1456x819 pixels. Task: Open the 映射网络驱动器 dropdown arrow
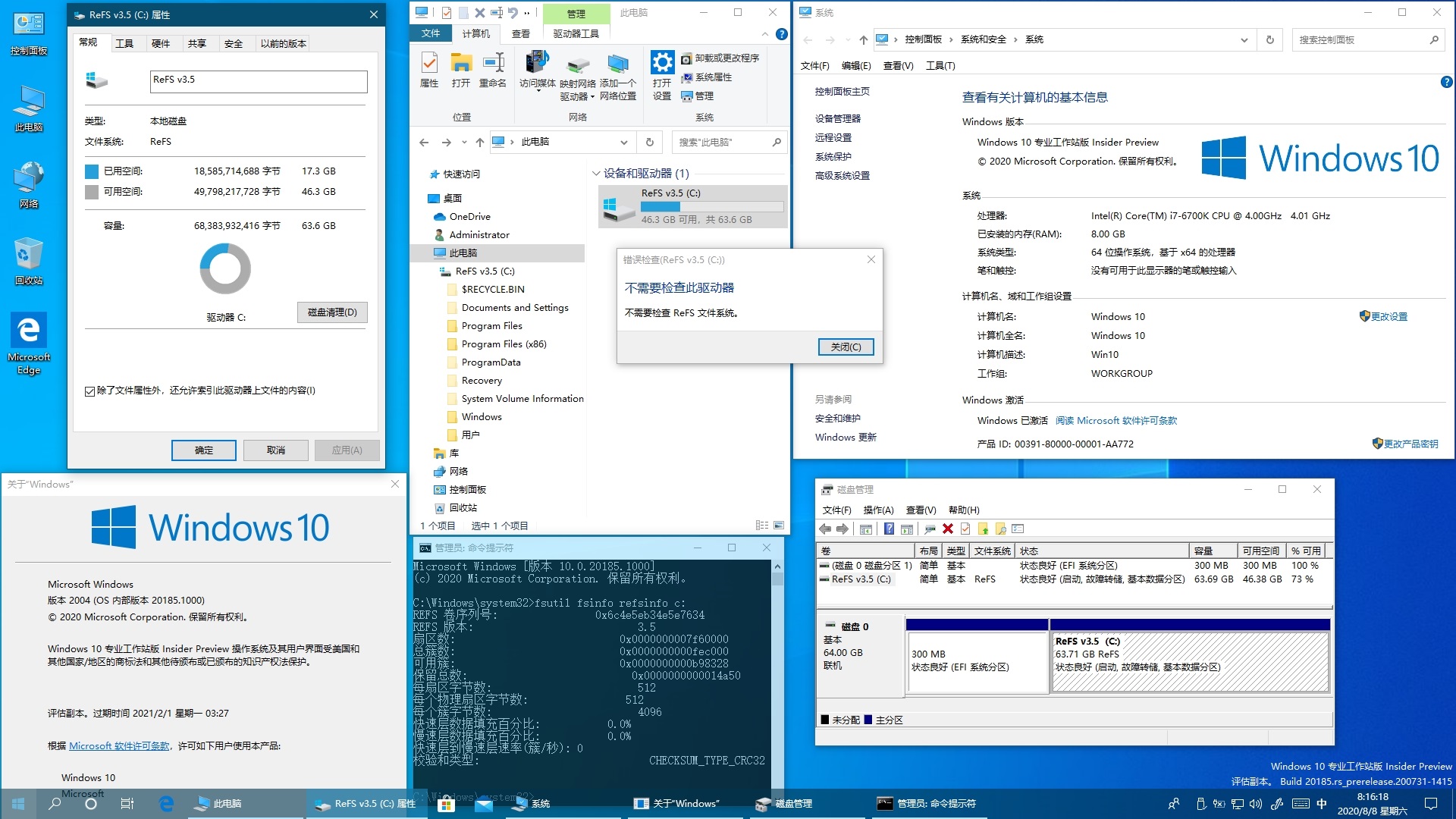point(592,97)
